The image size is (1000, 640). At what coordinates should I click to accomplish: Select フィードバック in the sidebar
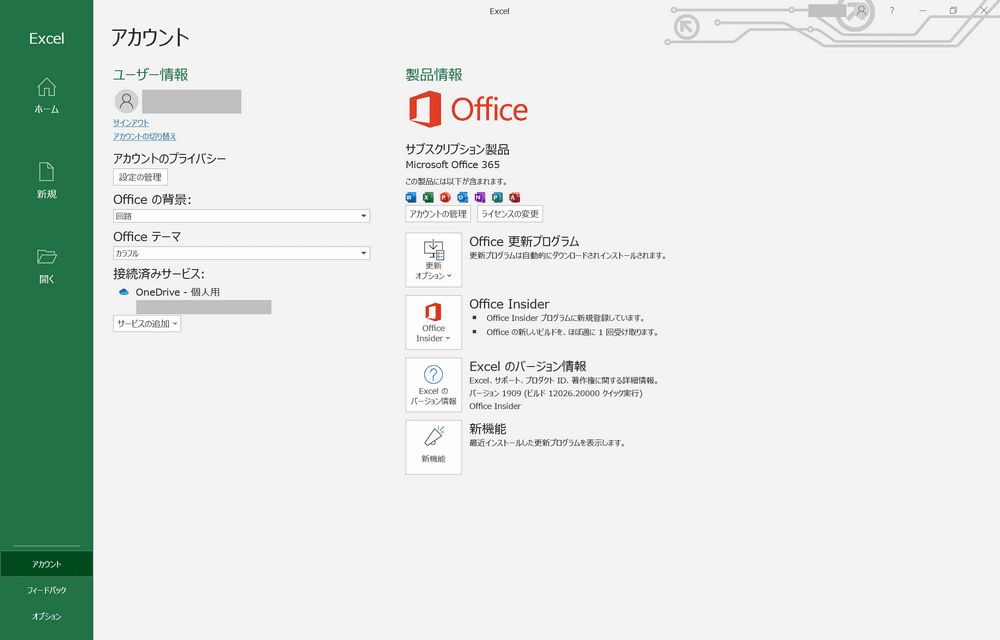click(x=47, y=590)
